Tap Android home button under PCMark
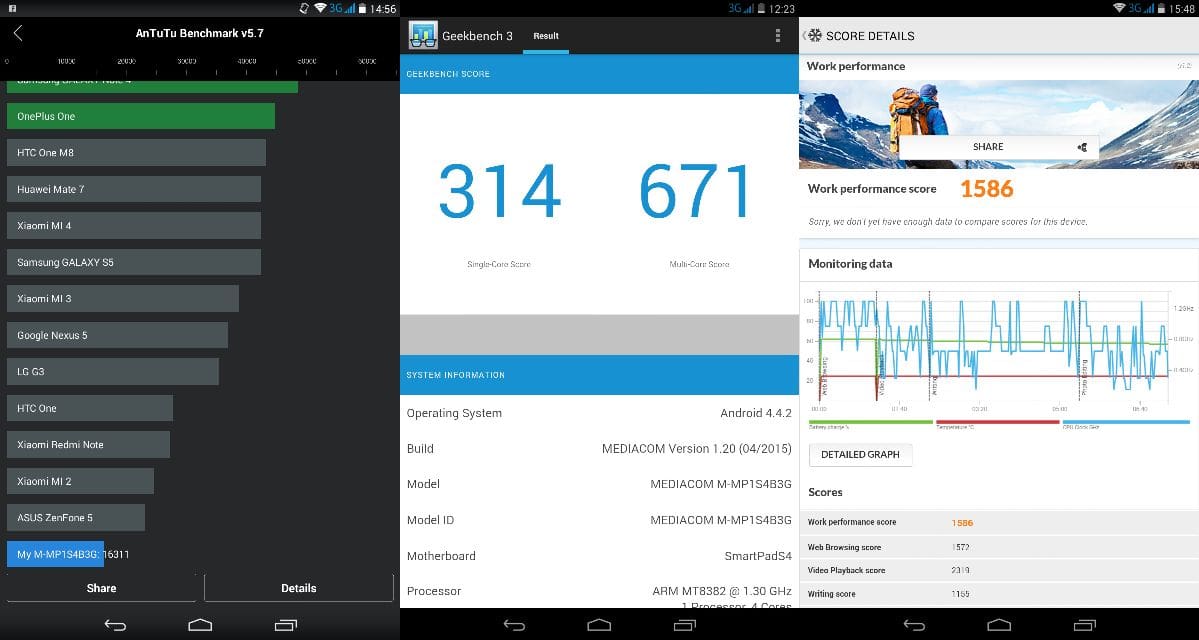The height and width of the screenshot is (640, 1199). tap(999, 625)
